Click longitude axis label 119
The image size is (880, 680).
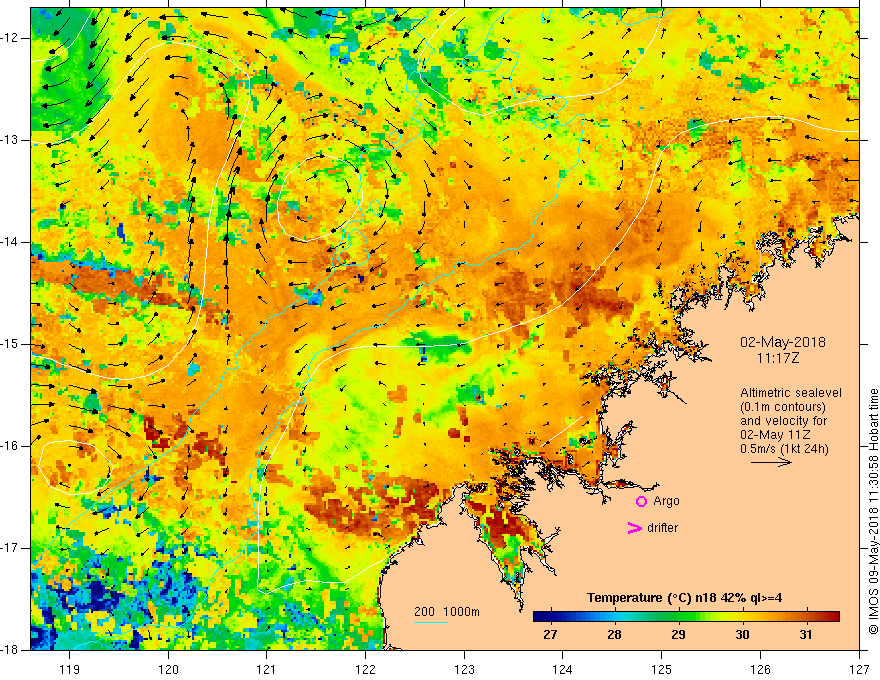pos(70,669)
